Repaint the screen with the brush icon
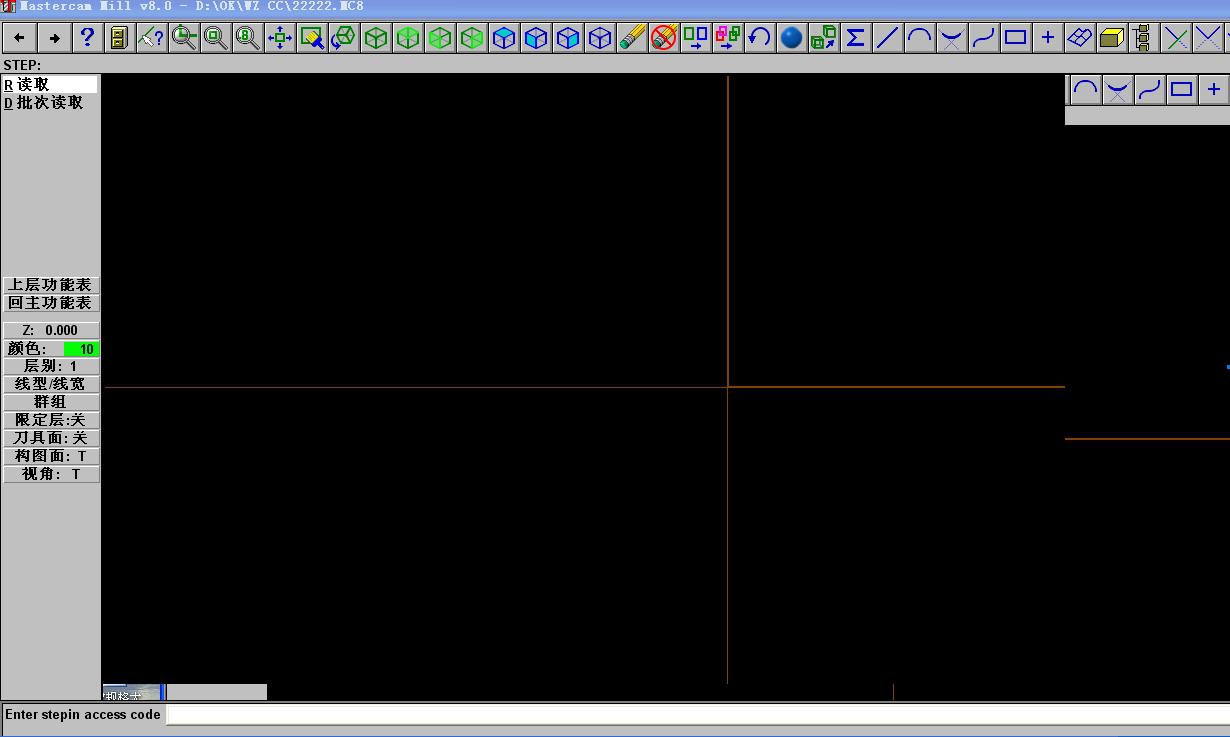1230x737 pixels. pyautogui.click(x=312, y=38)
